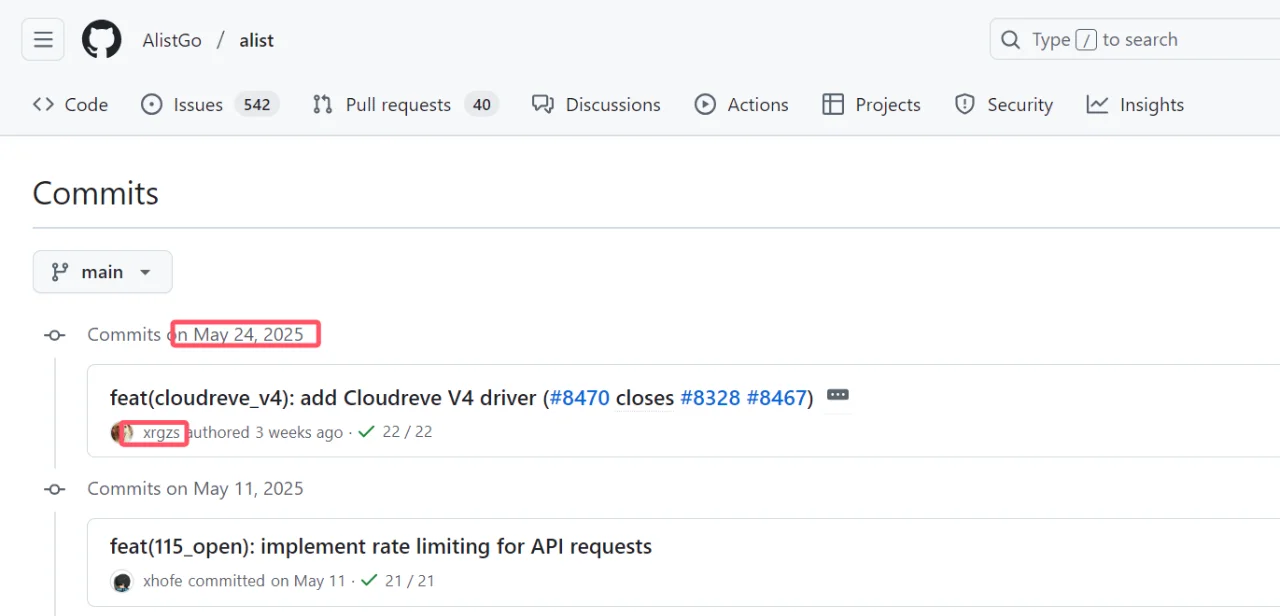Open linked pull request #8470
This screenshot has height=616, width=1280.
580,398
